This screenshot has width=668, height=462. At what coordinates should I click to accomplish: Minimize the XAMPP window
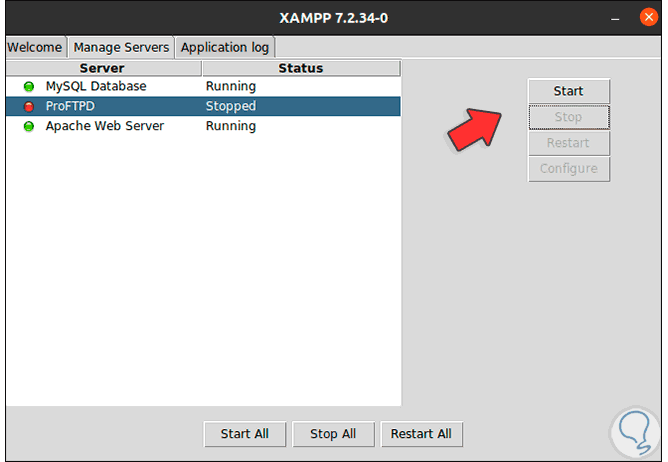[615, 18]
